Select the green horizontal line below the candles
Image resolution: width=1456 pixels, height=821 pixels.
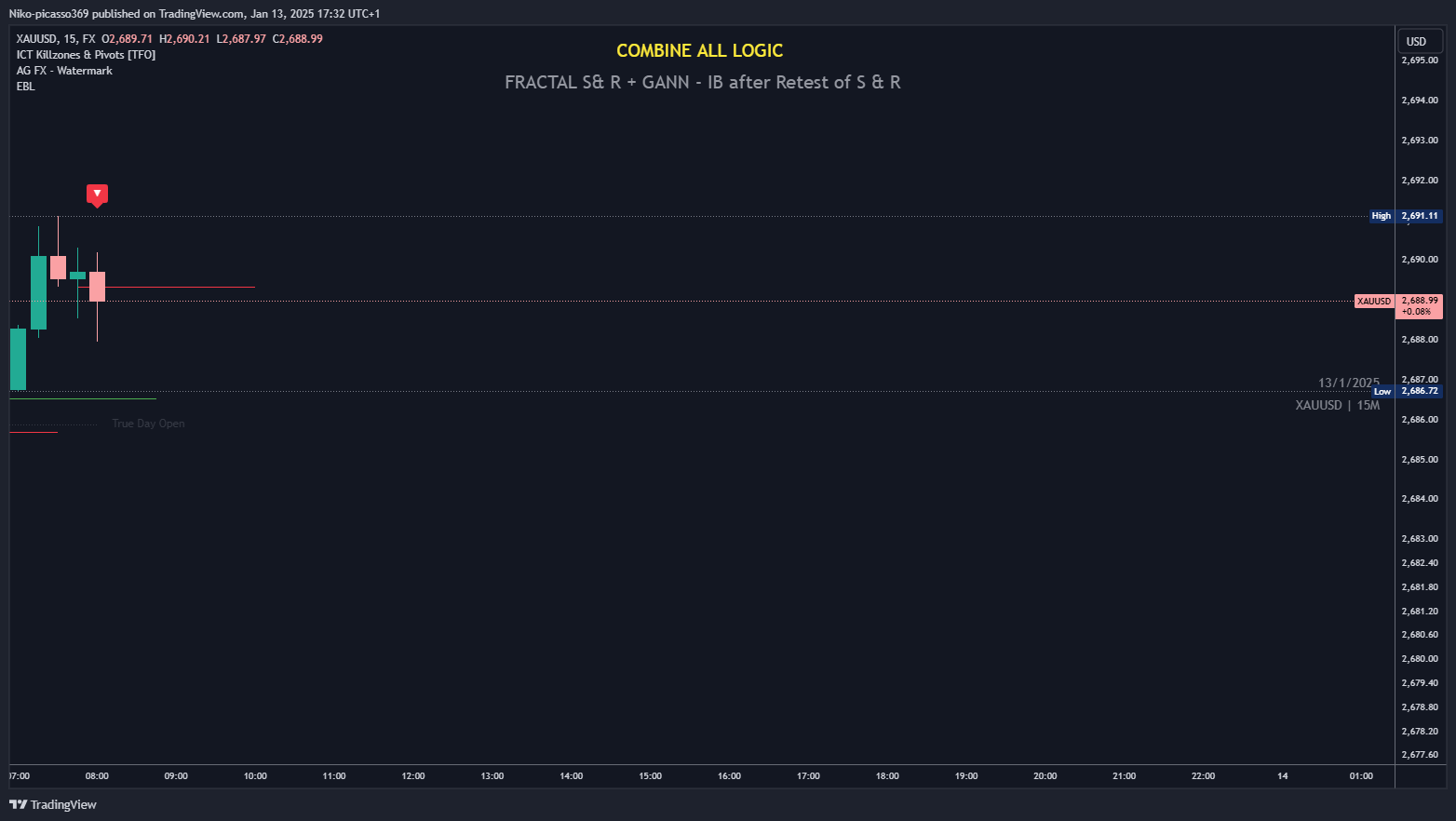tap(83, 399)
